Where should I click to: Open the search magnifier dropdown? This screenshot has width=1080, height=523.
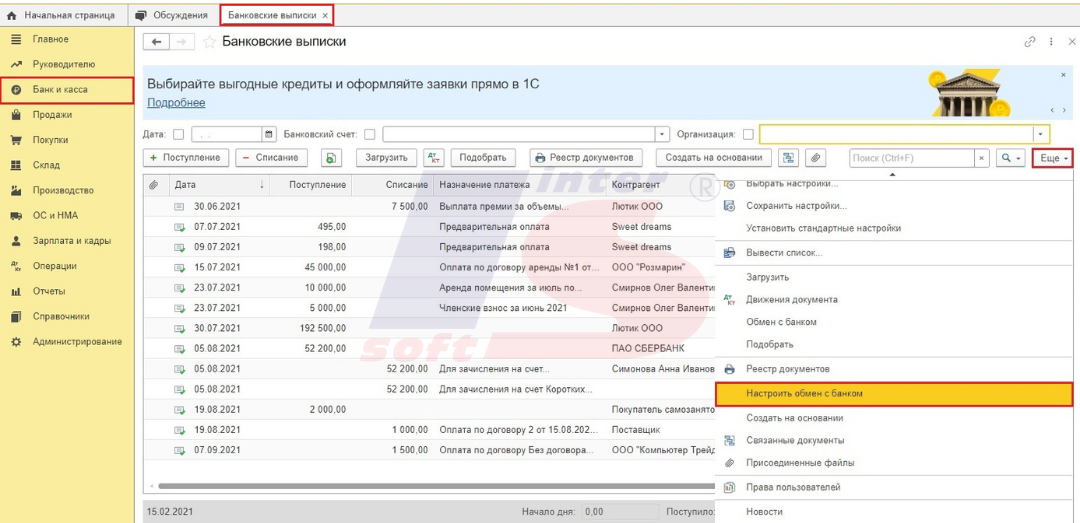pos(1011,158)
